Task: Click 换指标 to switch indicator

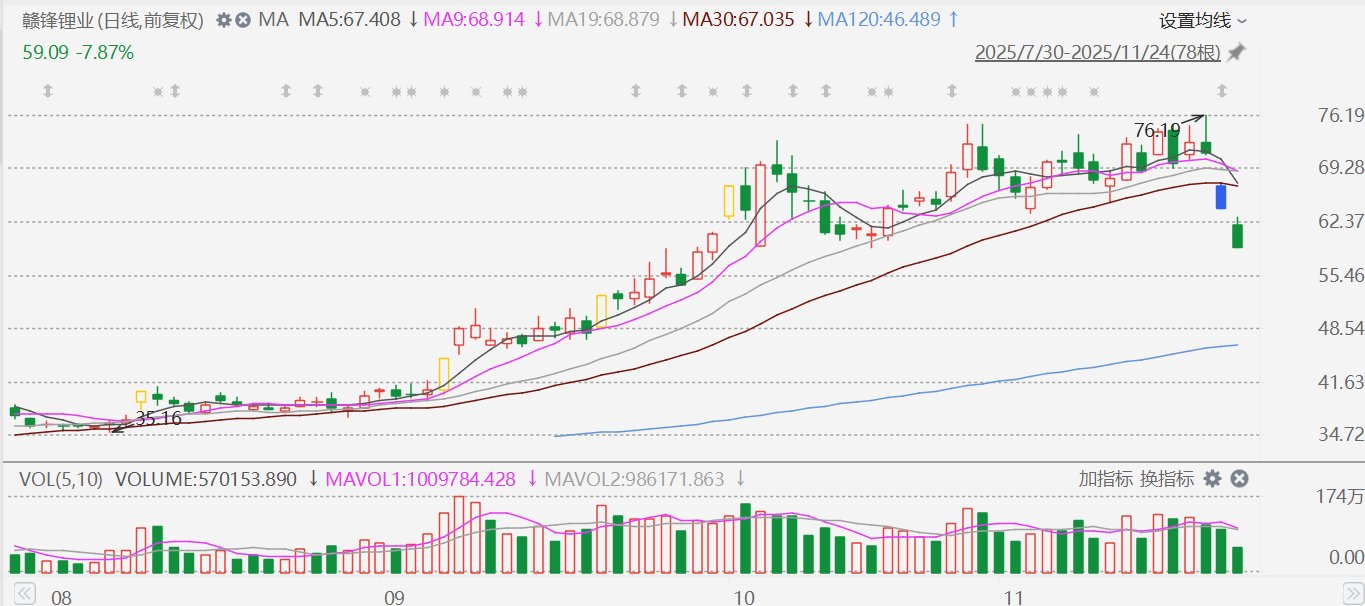Action: coord(1167,479)
